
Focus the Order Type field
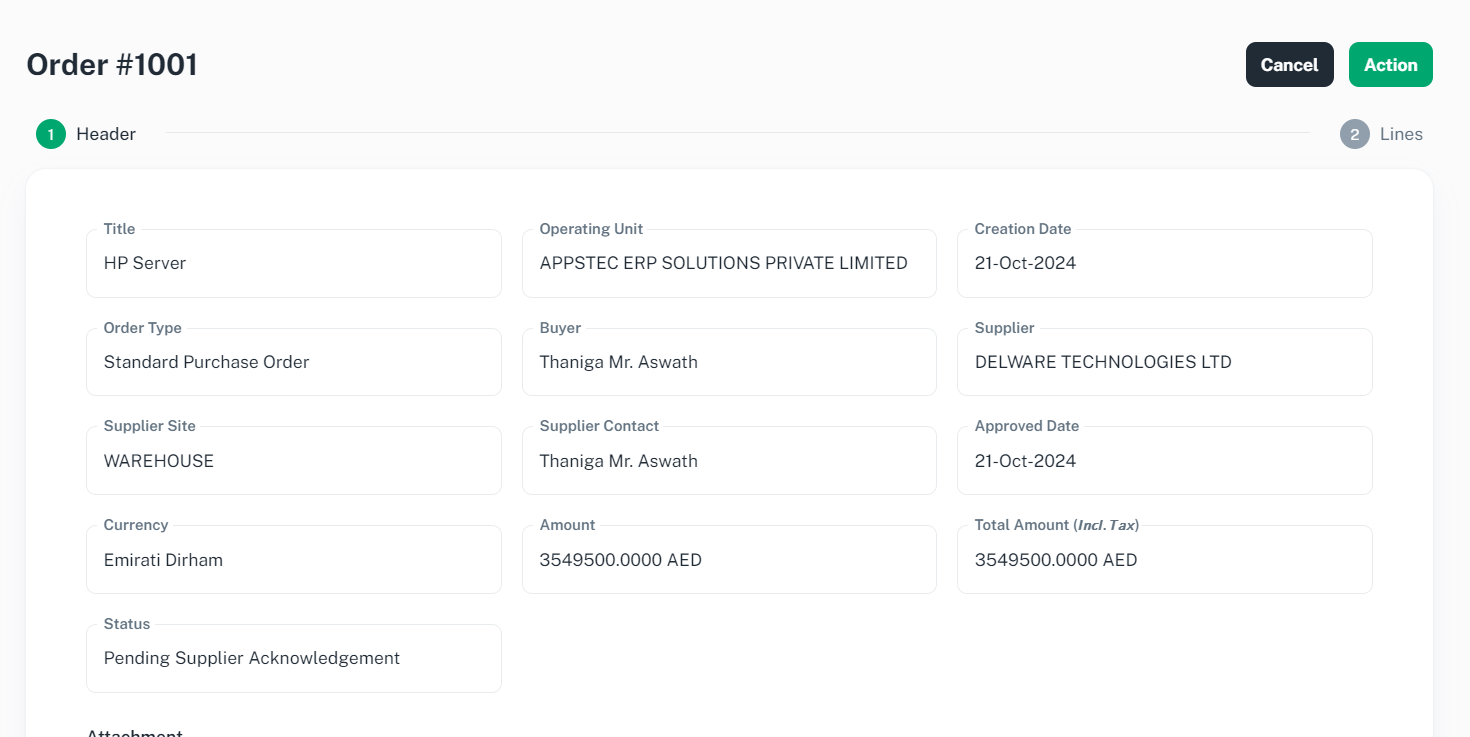[x=293, y=362]
